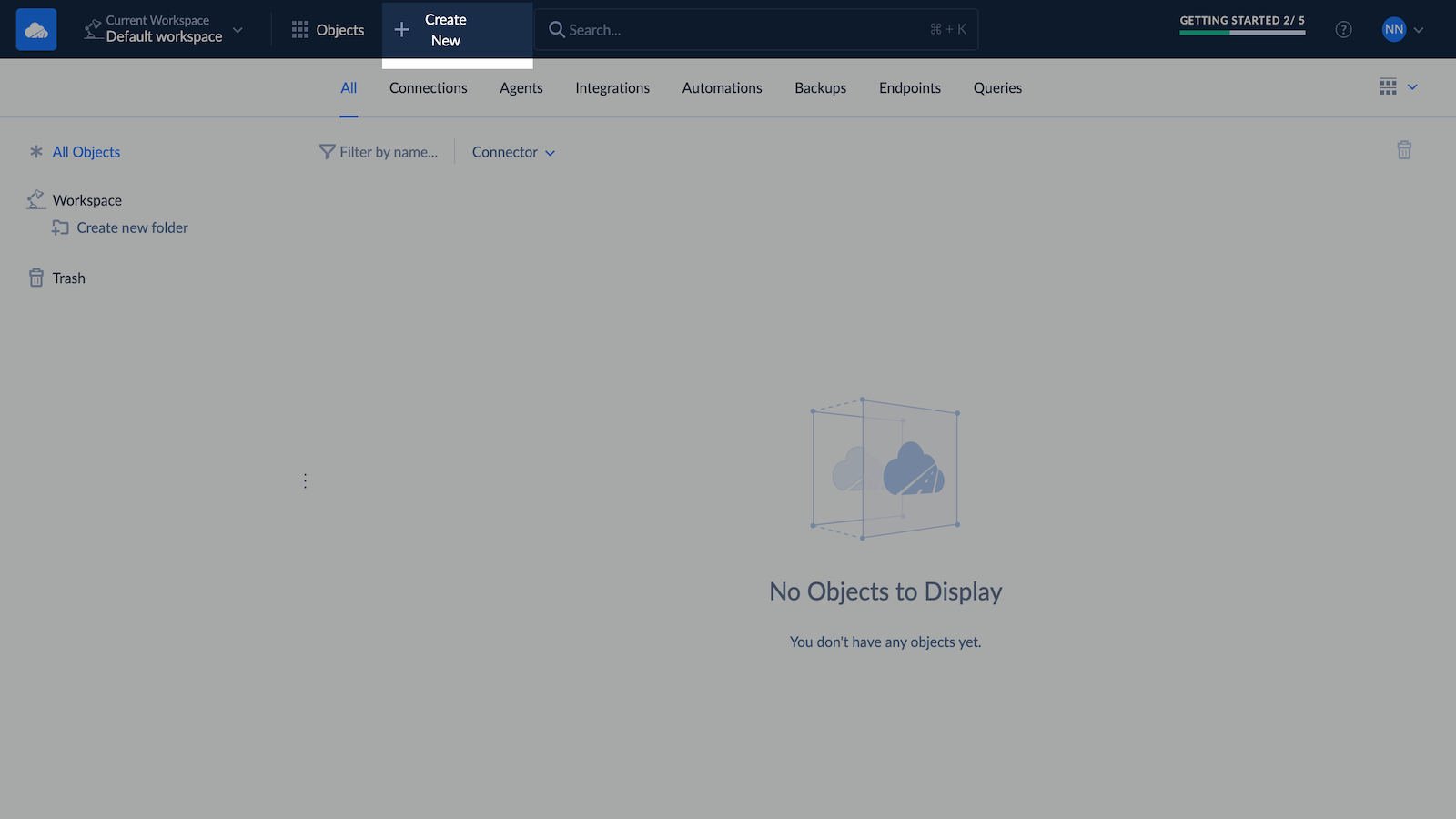The image size is (1456, 819).
Task: Click the Objects grid icon
Action: [300, 30]
